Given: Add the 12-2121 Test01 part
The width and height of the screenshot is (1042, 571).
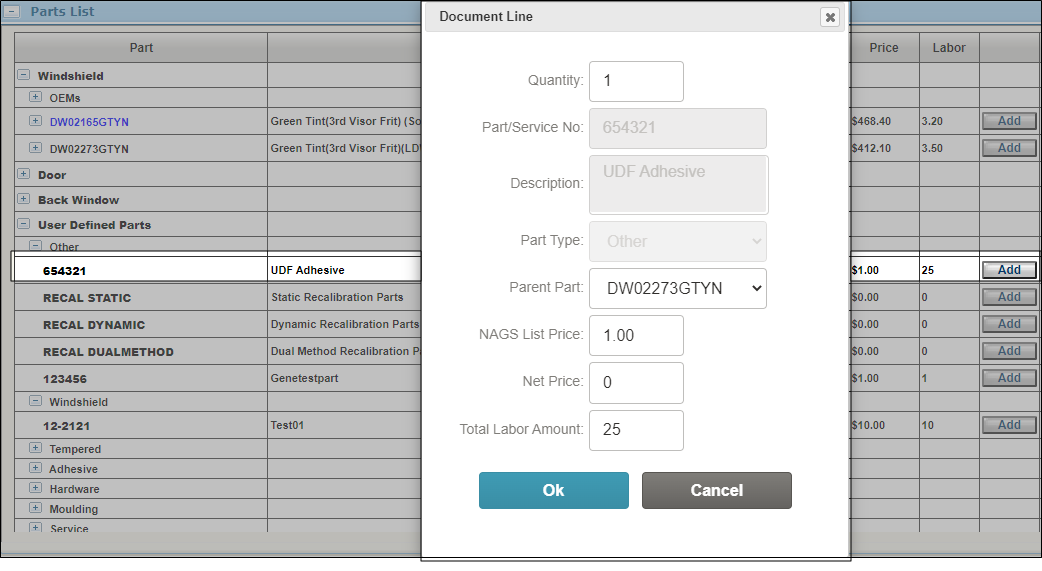Looking at the screenshot, I should click(1009, 425).
